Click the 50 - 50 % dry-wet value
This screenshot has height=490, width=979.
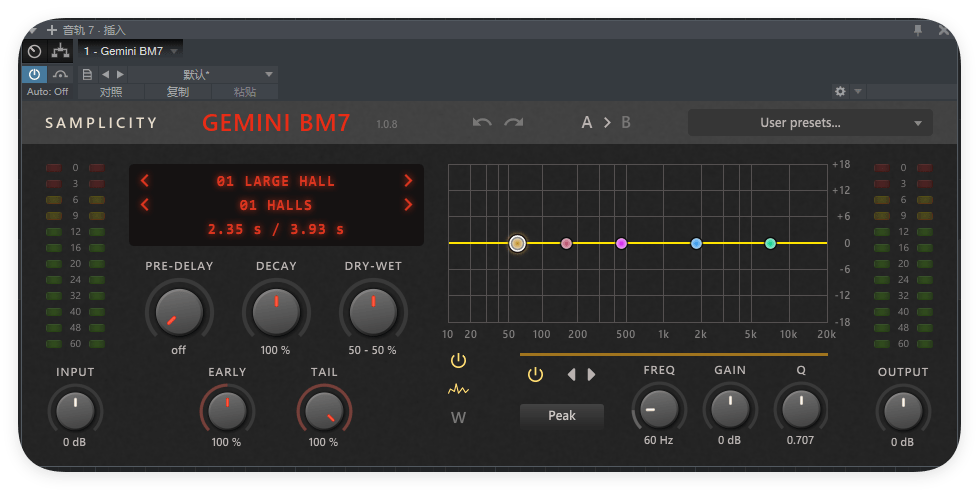coord(372,350)
